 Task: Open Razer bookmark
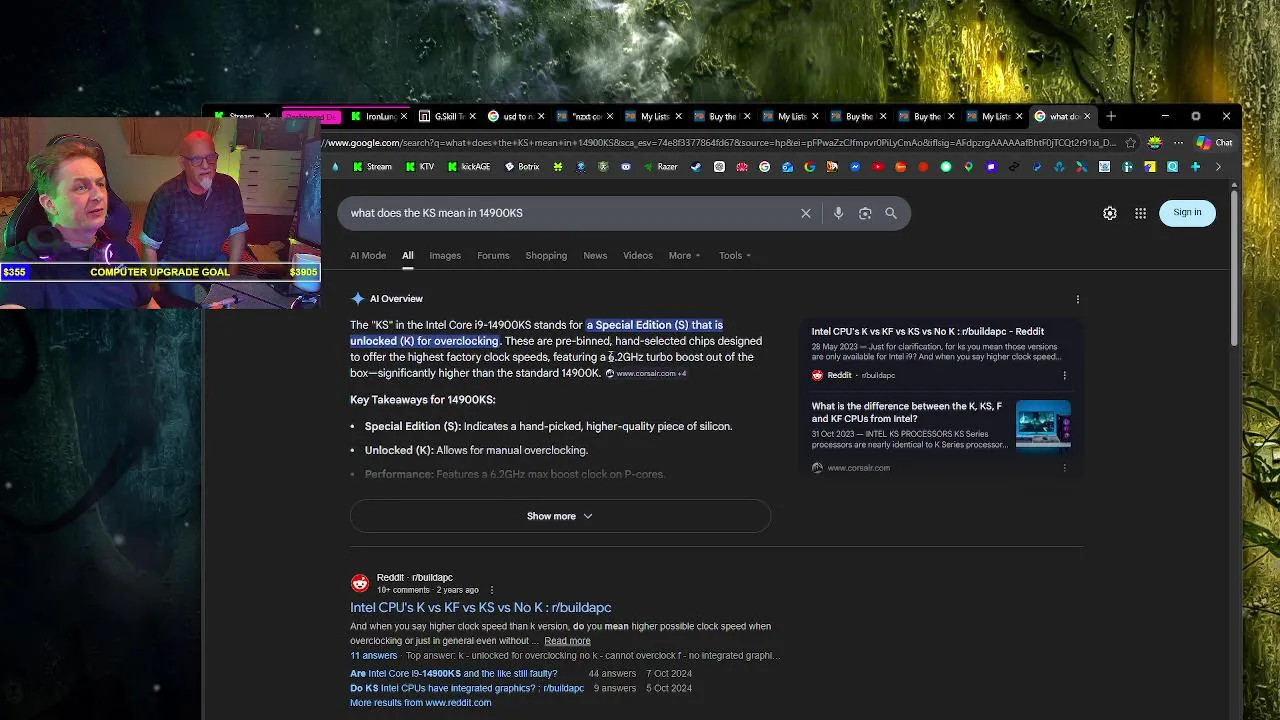pyautogui.click(x=659, y=167)
